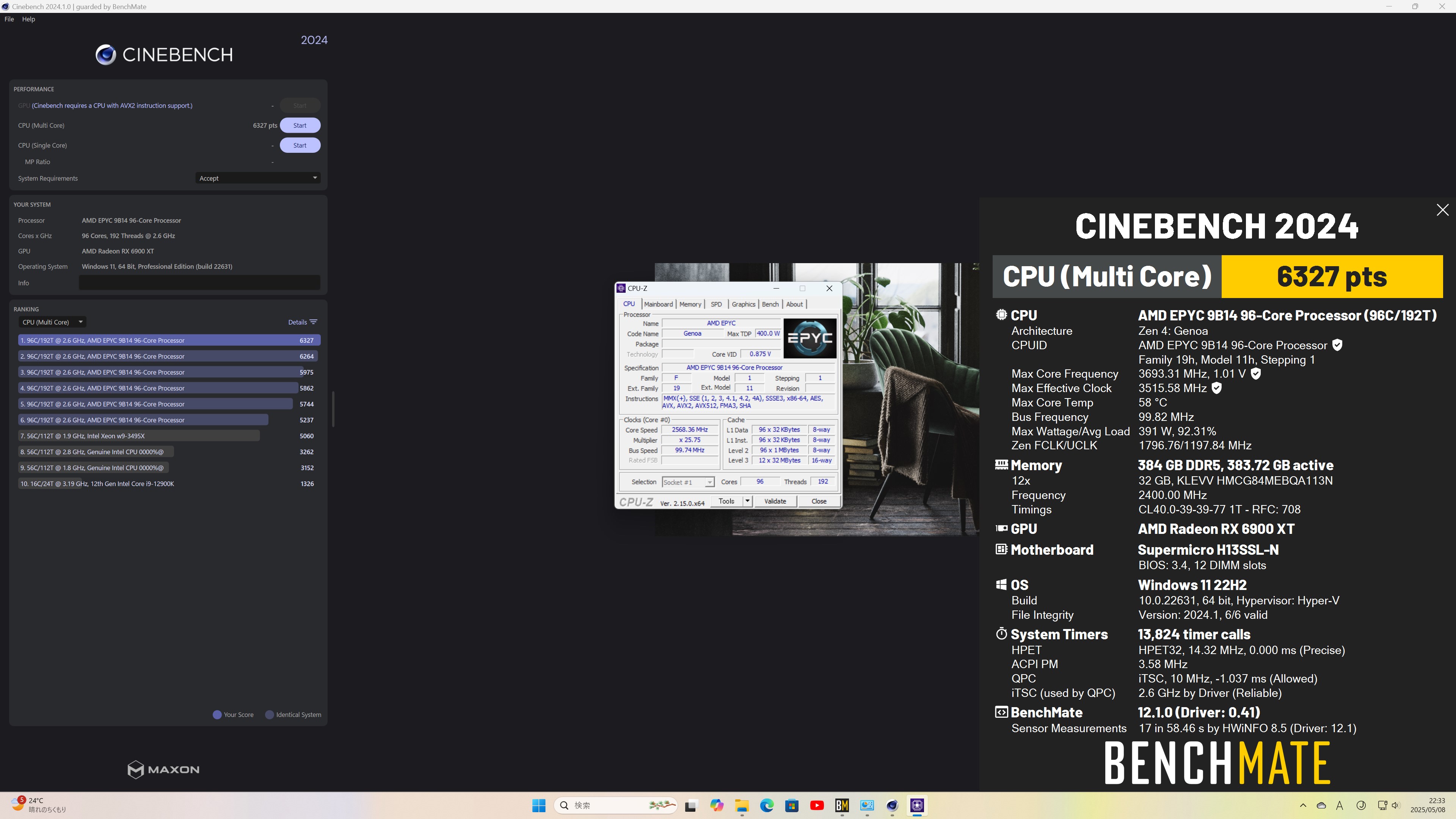Select ranking row 1 with score 6327
Viewport: 1456px width, 819px height.
click(x=169, y=340)
